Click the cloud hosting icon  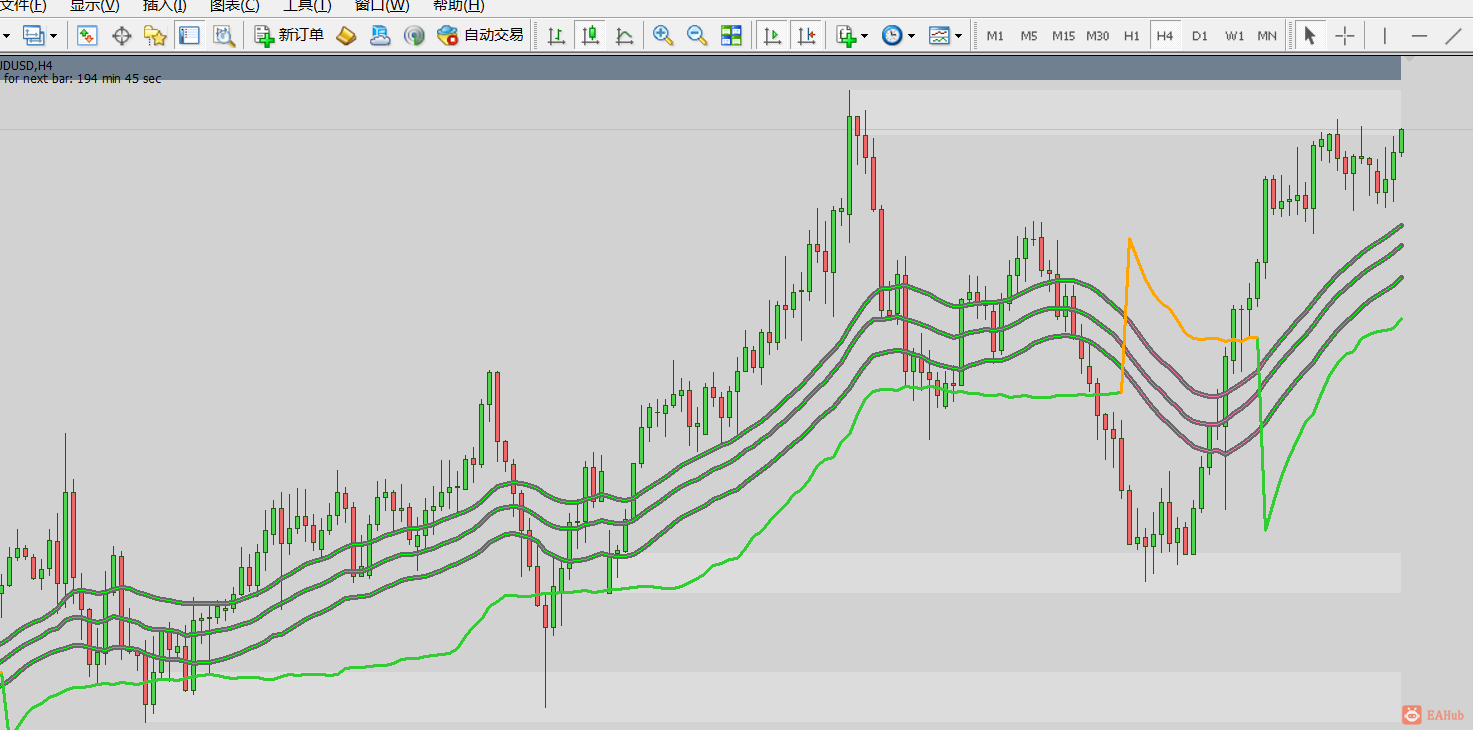coord(380,36)
